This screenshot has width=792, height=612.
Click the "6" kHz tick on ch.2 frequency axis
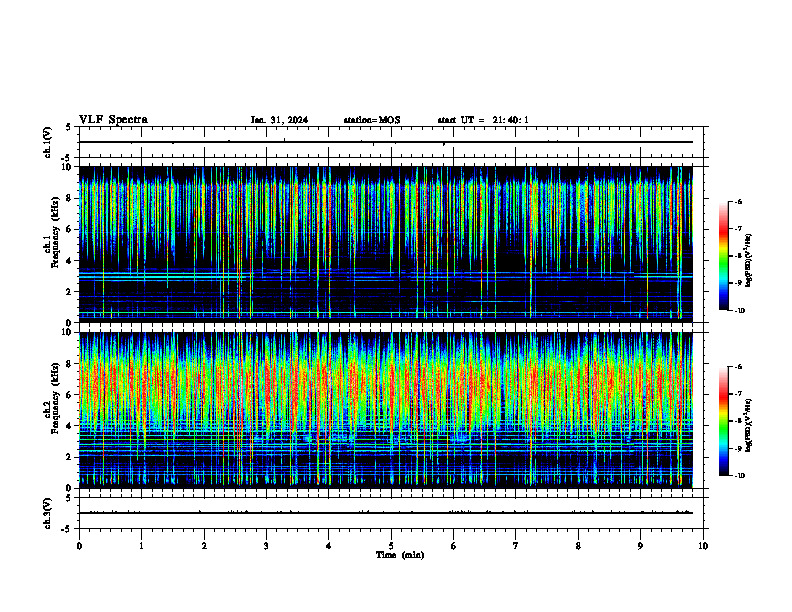tap(71, 395)
